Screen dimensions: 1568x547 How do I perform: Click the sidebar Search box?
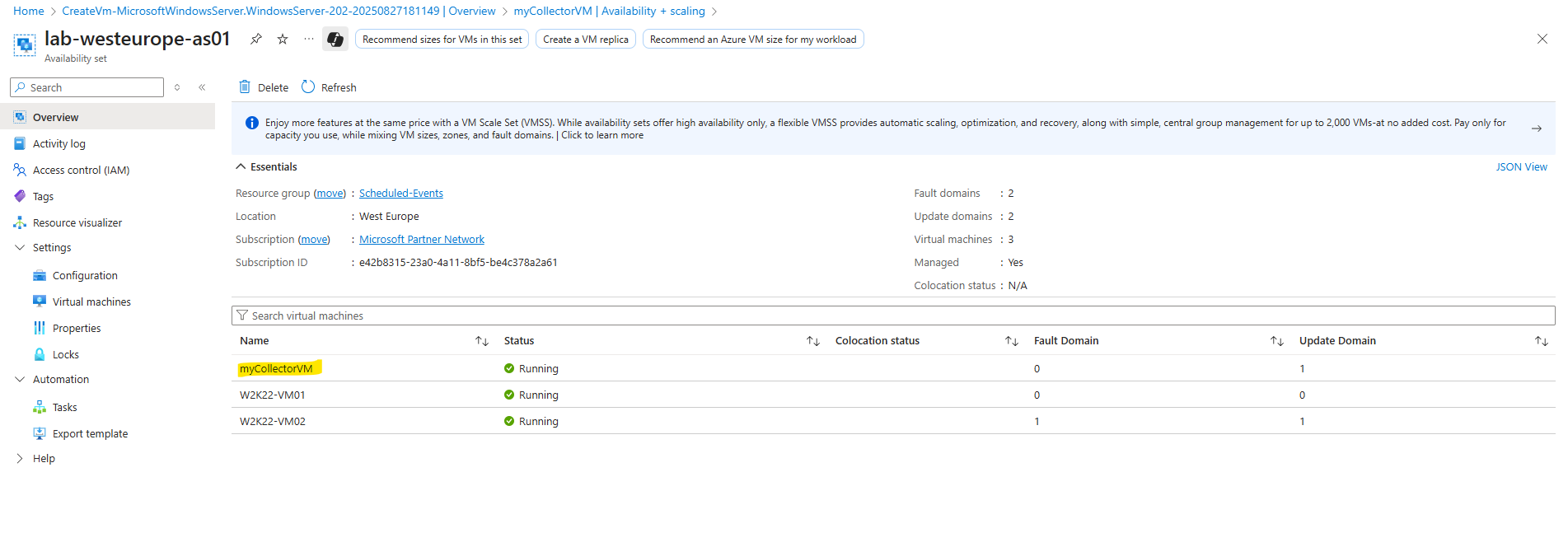click(87, 87)
